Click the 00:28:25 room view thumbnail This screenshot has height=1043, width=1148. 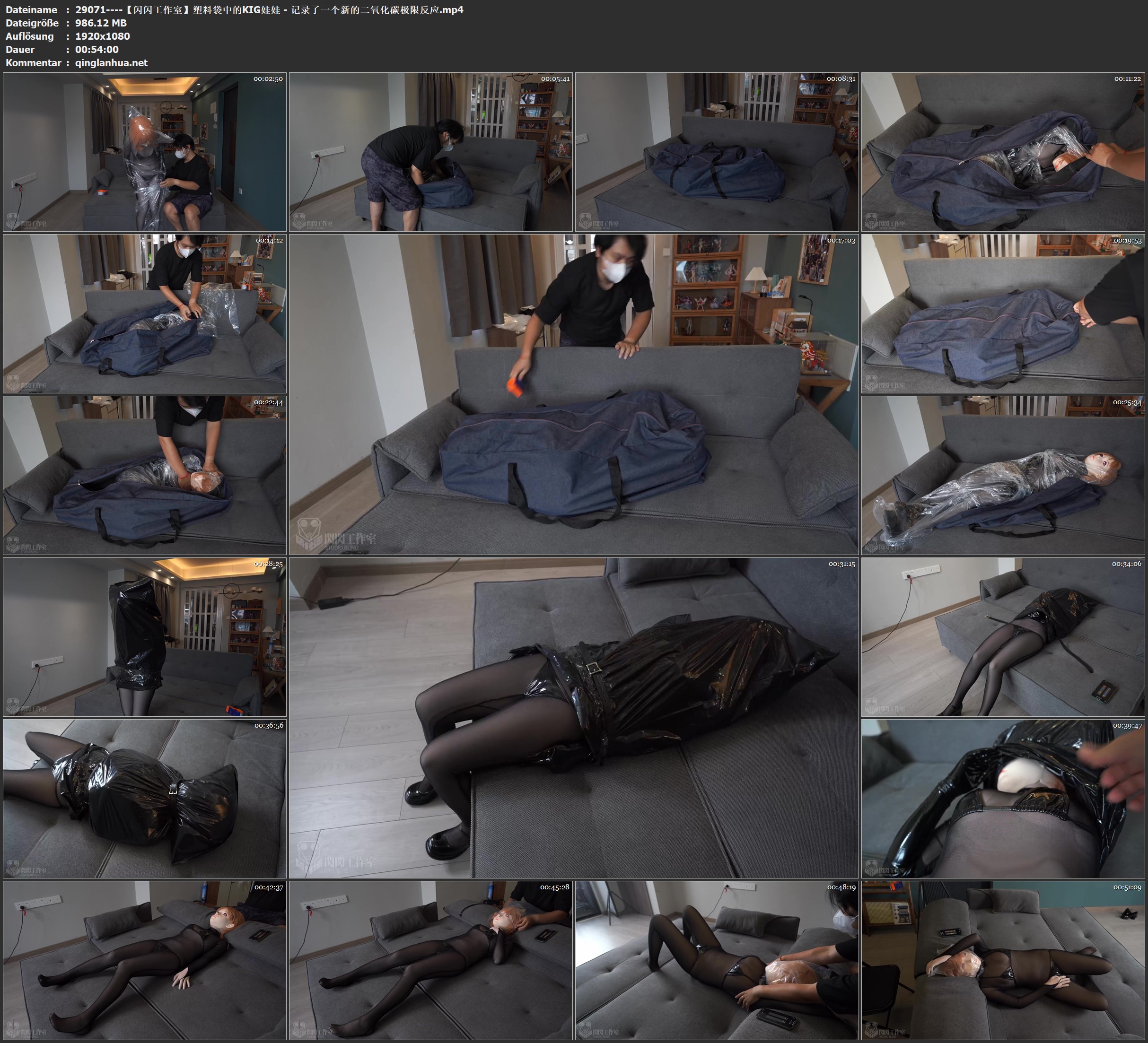pos(145,637)
